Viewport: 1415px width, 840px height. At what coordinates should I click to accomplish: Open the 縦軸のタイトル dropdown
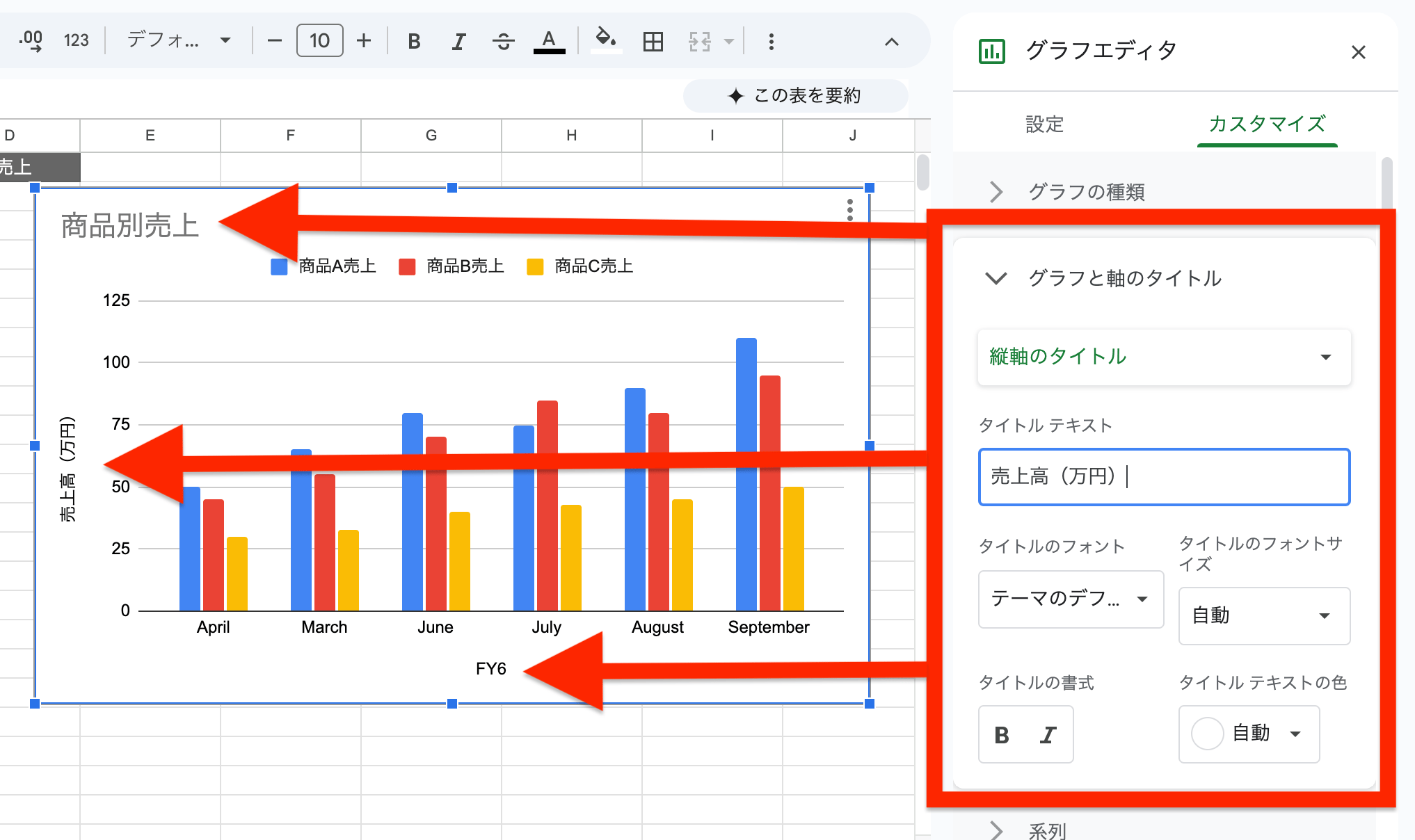tap(1163, 357)
